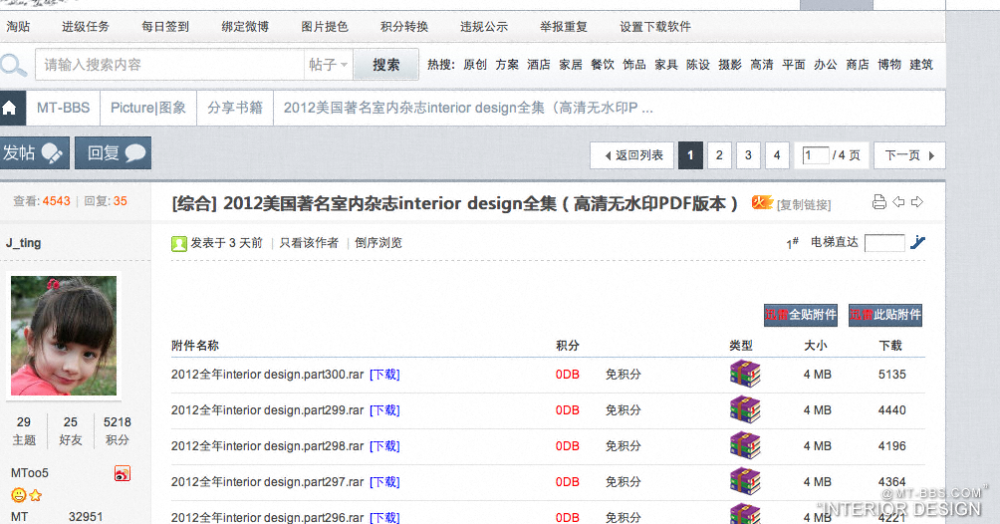Click hot search term 酒店
This screenshot has width=1000, height=524.
(539, 64)
